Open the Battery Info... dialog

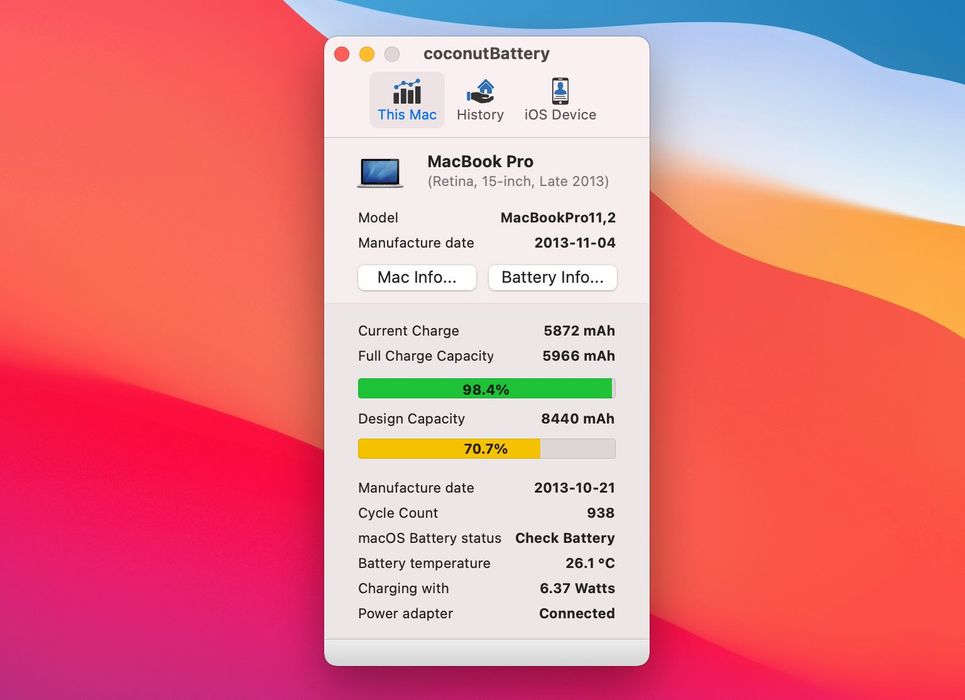click(553, 277)
